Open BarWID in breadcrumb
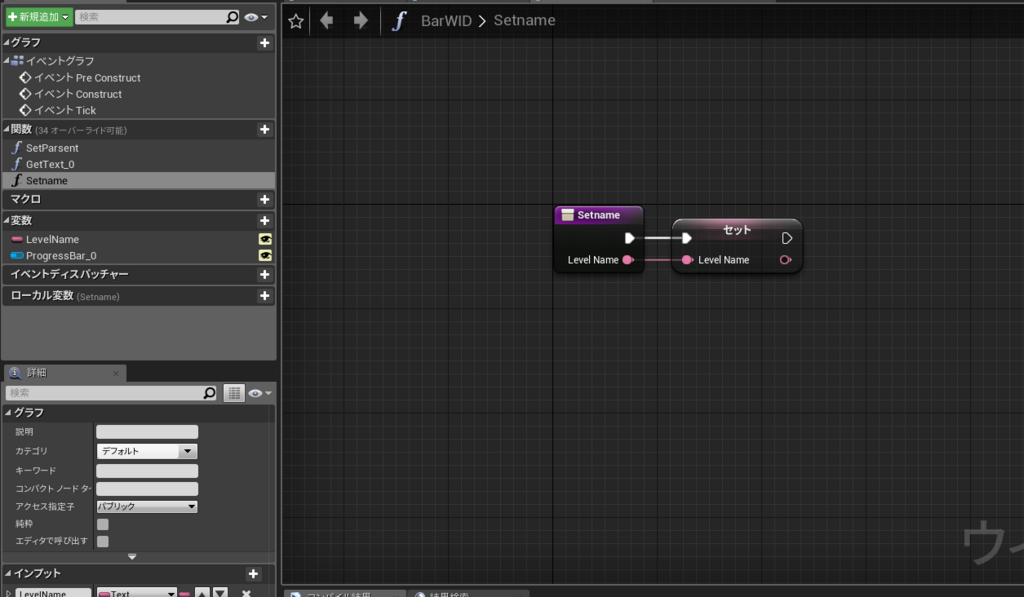Image resolution: width=1024 pixels, height=597 pixels. pos(446,21)
